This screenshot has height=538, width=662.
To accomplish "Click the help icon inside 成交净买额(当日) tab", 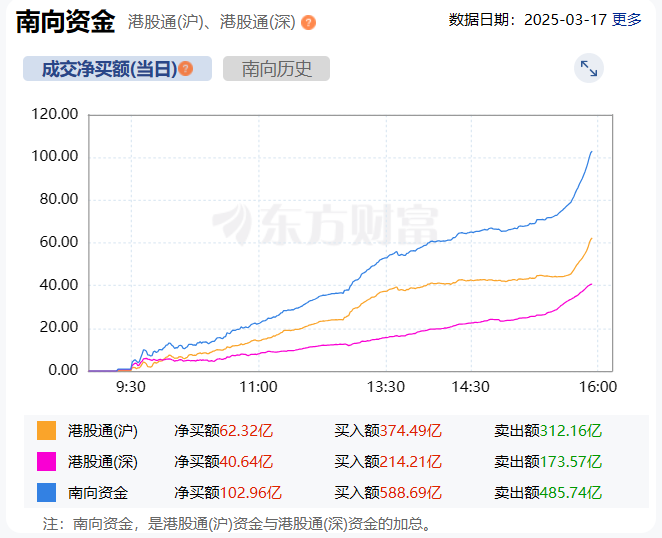I will [x=185, y=68].
